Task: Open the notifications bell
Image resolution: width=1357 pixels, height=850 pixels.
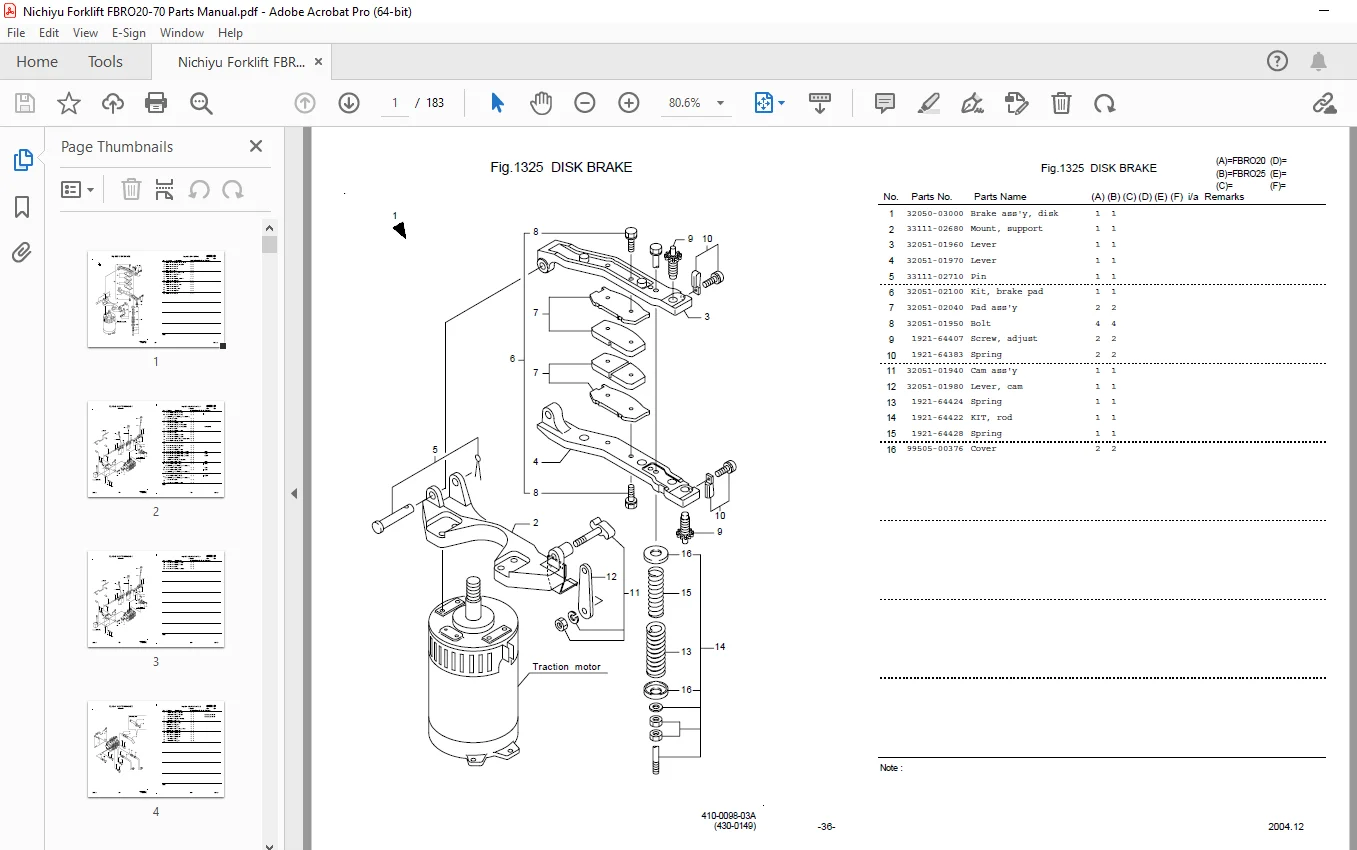Action: click(x=1320, y=61)
